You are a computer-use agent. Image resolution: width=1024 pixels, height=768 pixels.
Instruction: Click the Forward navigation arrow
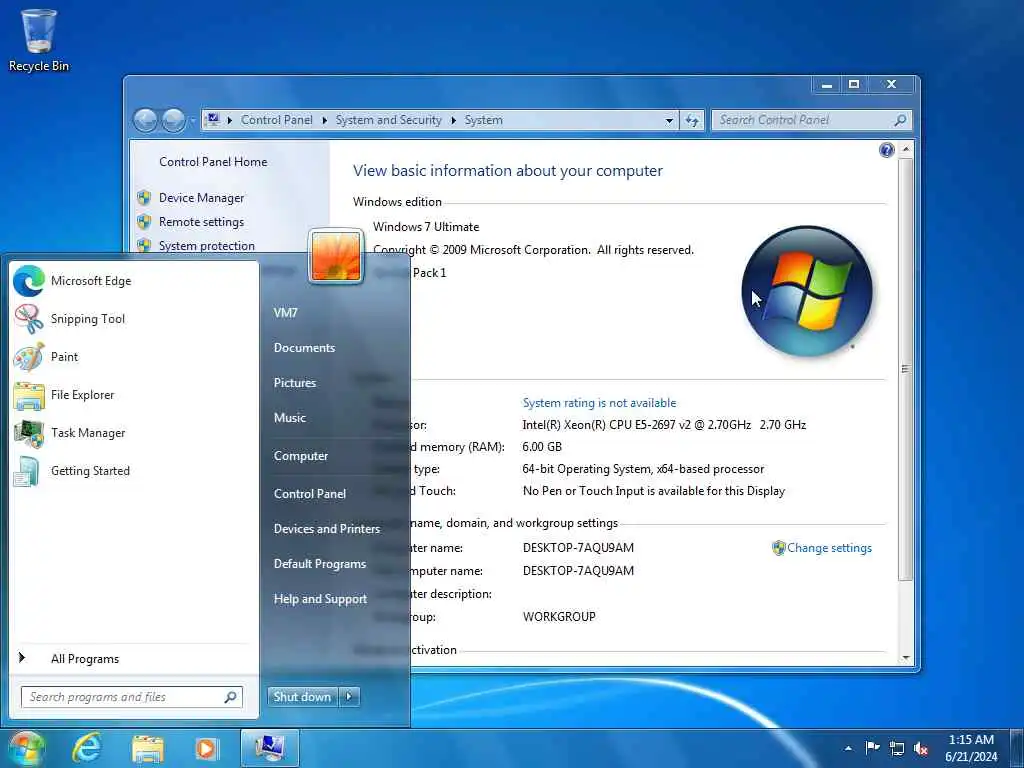click(x=173, y=120)
